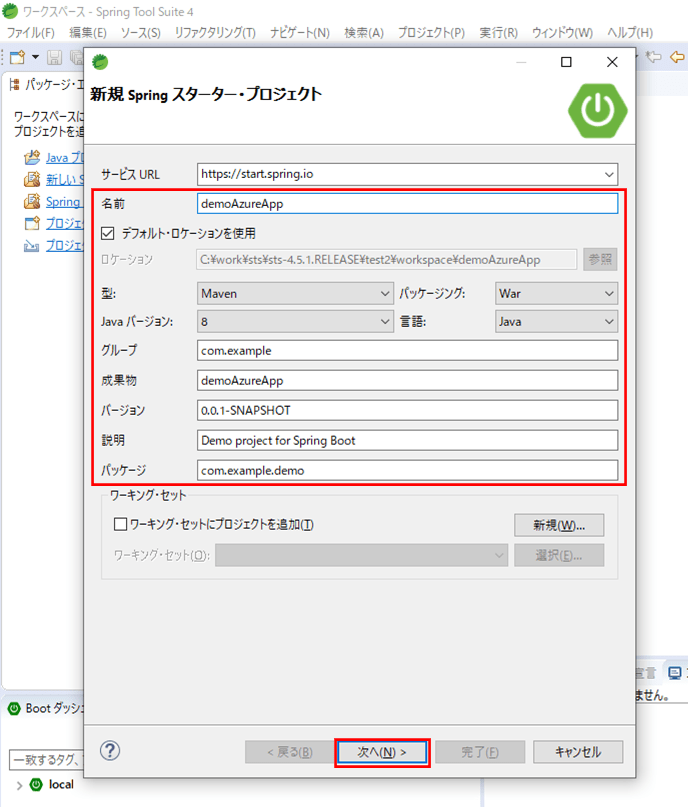Enable adding project to working set

pyautogui.click(x=120, y=524)
